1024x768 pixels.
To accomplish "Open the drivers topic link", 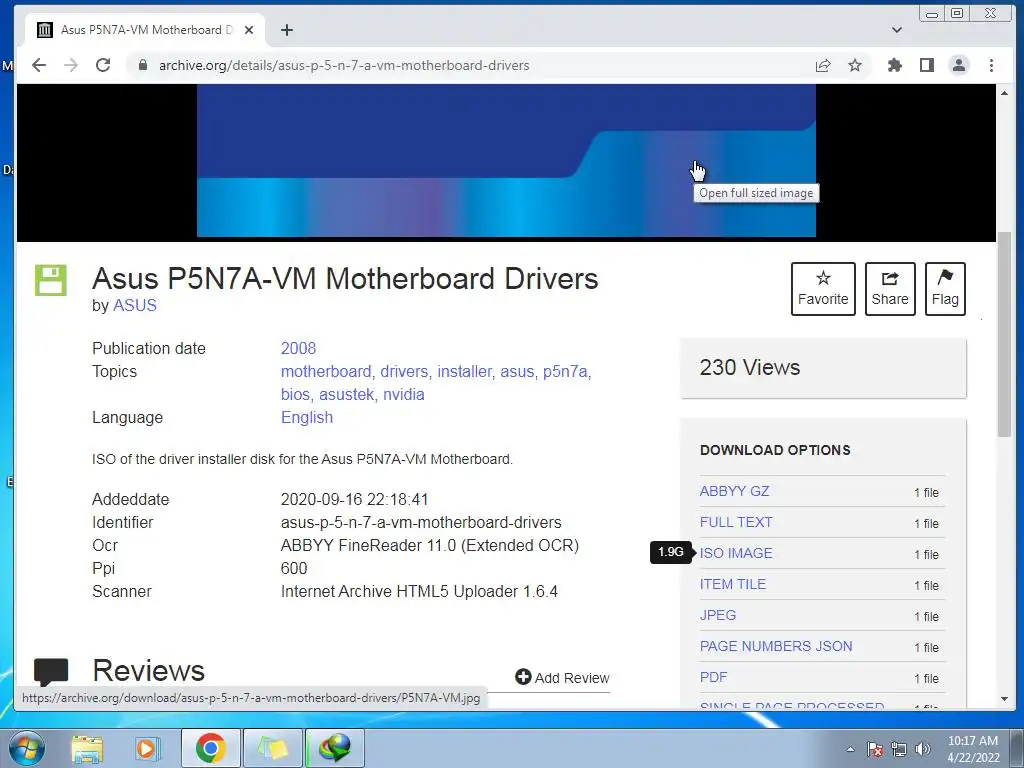I will (x=404, y=371).
